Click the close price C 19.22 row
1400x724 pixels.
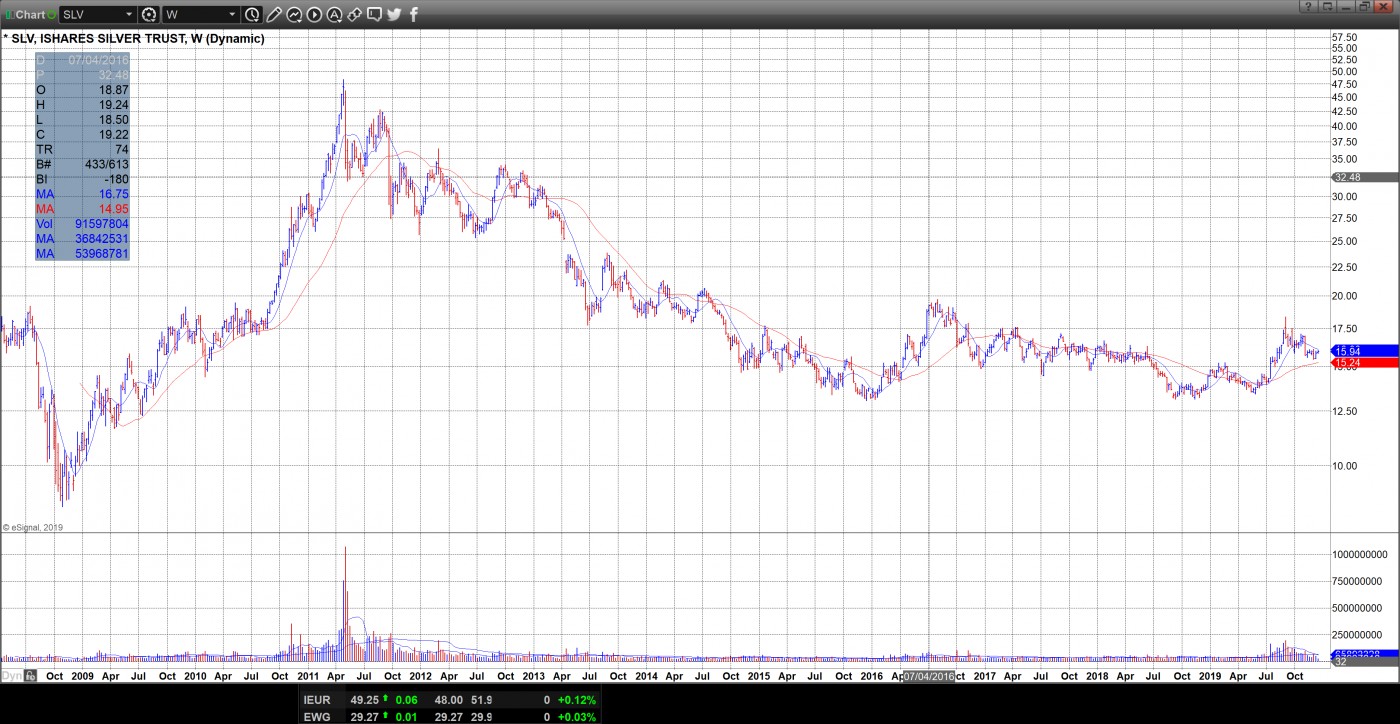point(82,134)
